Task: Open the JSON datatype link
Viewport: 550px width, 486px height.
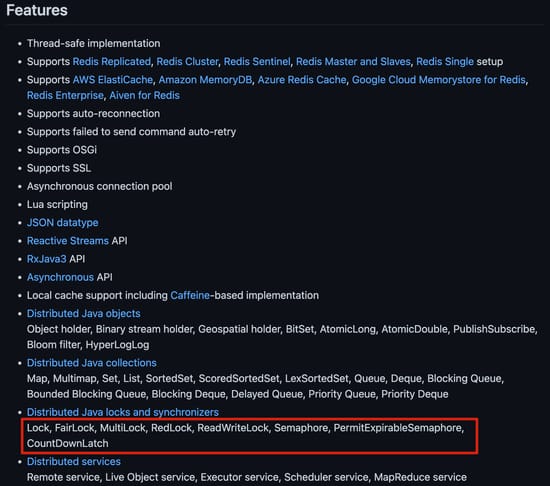Action: point(62,223)
